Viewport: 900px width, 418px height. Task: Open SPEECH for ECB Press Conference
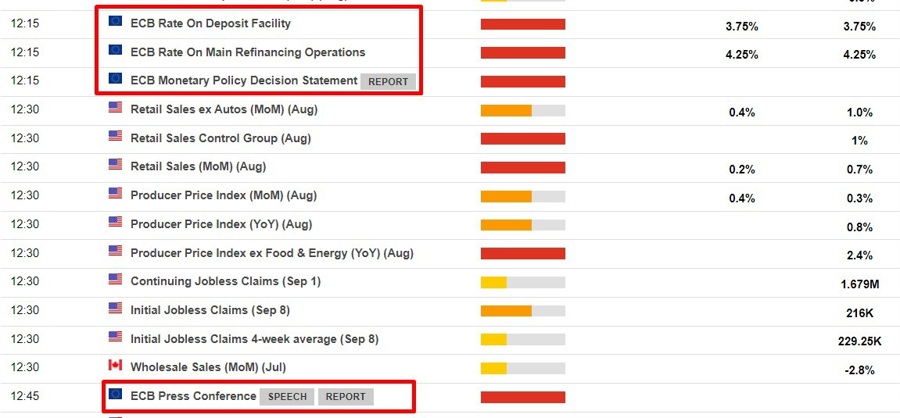(x=288, y=396)
